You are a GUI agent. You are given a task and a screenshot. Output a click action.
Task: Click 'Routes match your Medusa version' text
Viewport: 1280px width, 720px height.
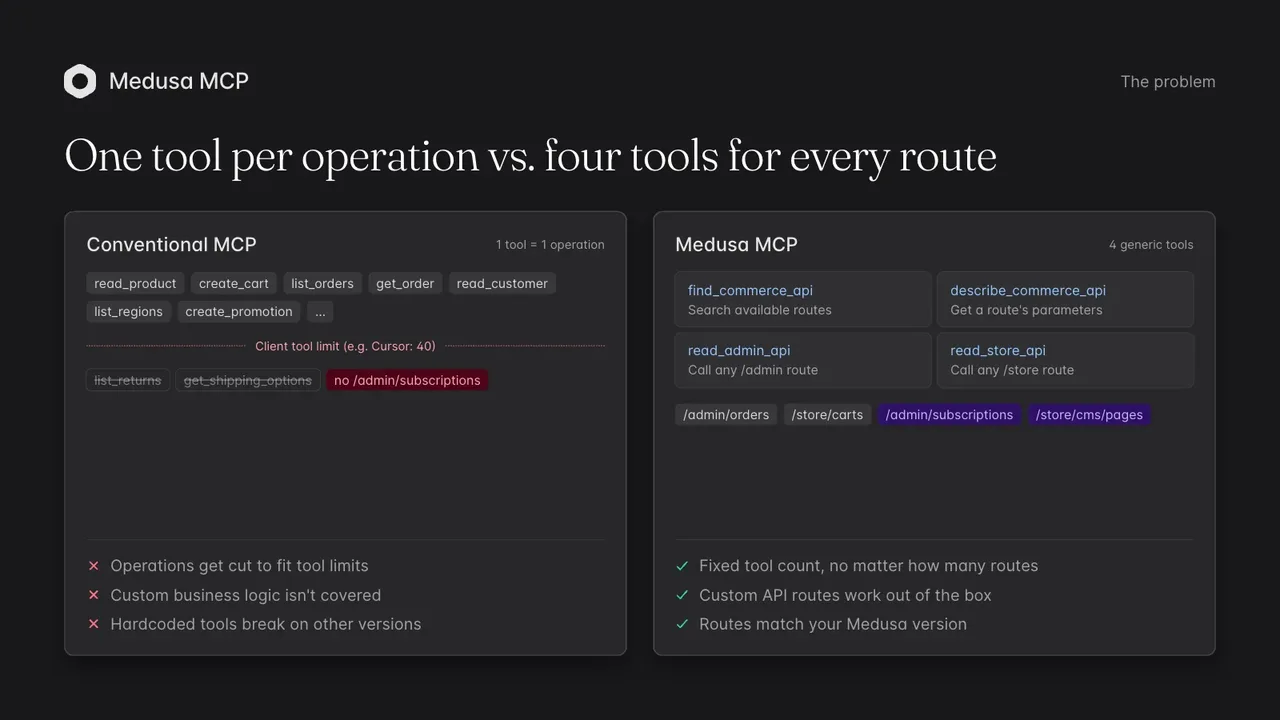(833, 624)
